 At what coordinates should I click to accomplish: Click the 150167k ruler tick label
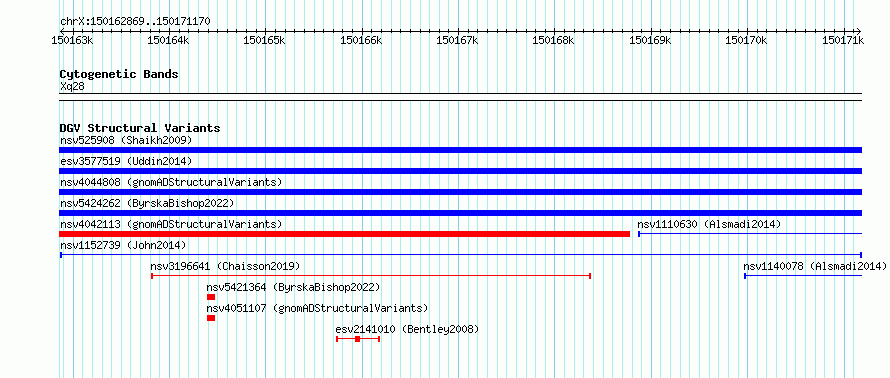click(x=457, y=40)
